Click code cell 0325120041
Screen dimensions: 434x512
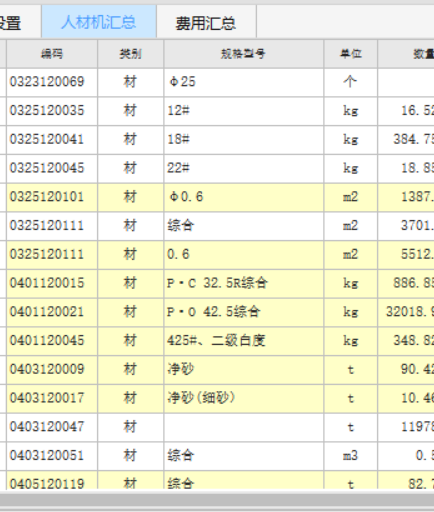coord(52,140)
